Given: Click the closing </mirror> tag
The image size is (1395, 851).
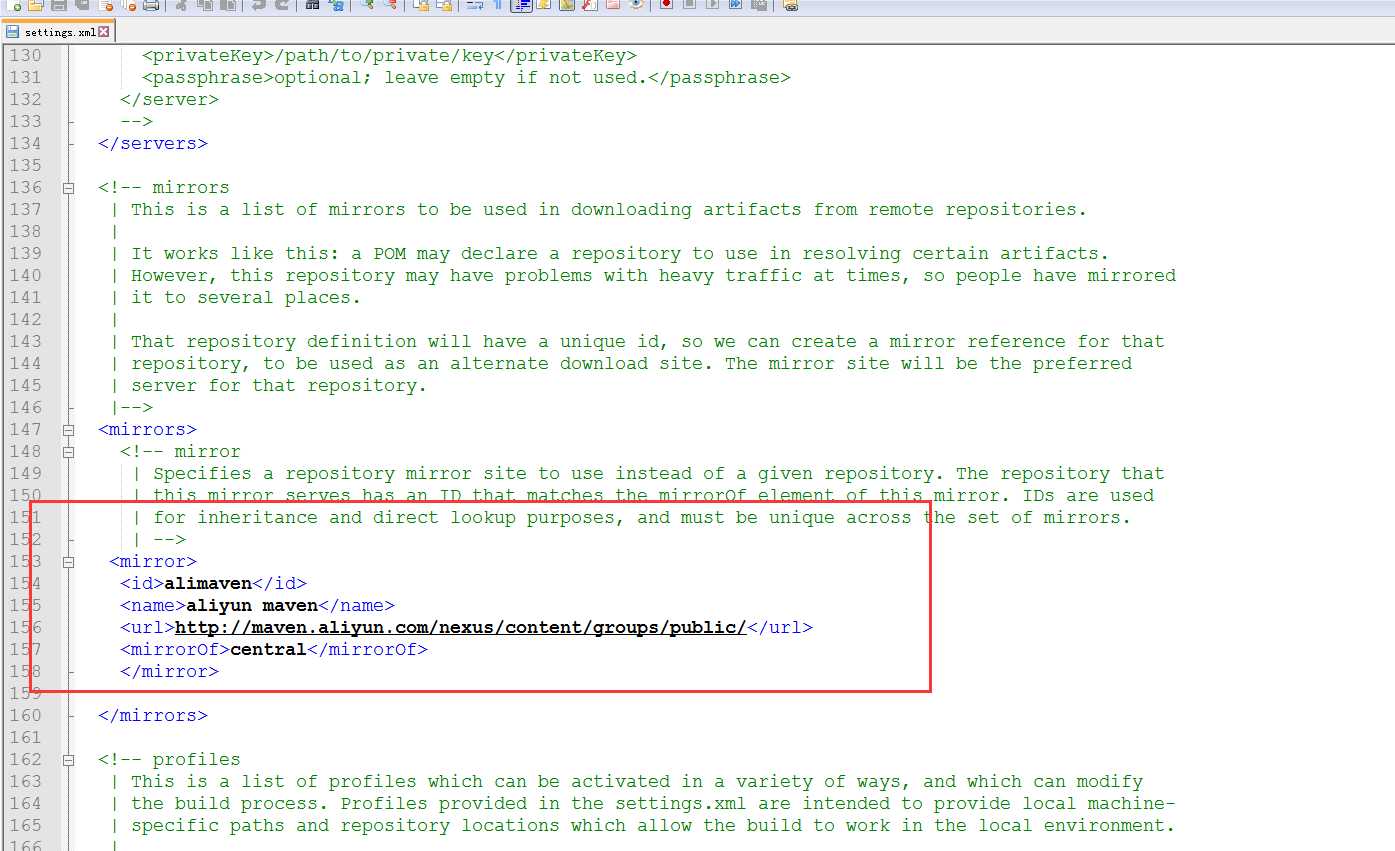Looking at the screenshot, I should (169, 671).
